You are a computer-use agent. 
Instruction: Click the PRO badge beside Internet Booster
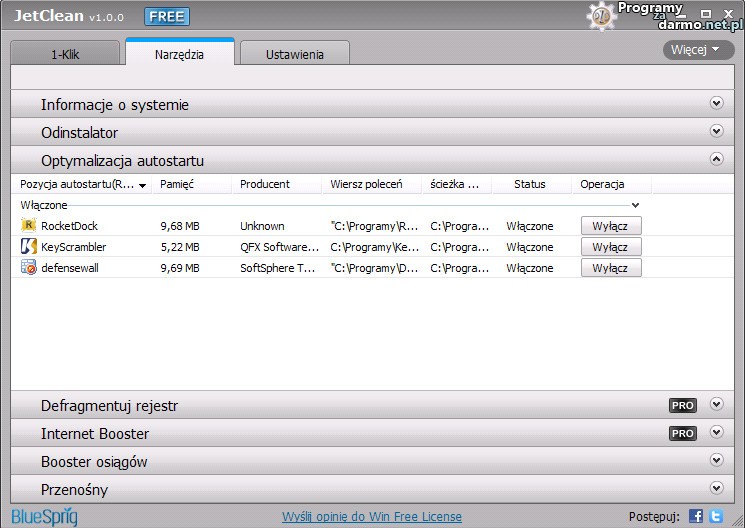click(682, 434)
